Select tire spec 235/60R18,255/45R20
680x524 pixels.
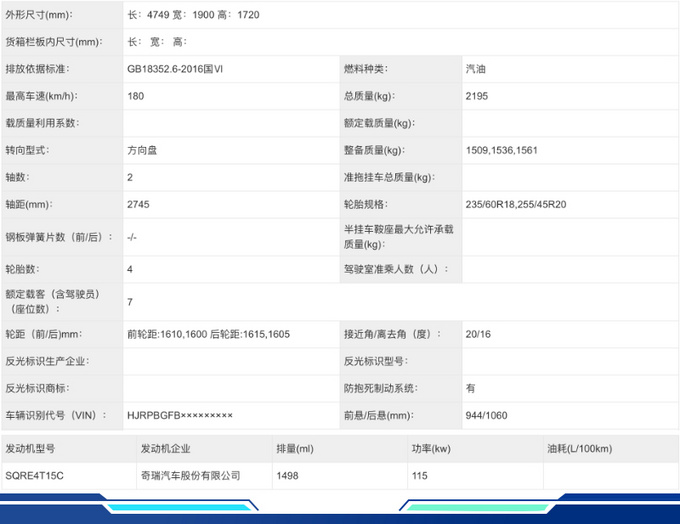516,204
